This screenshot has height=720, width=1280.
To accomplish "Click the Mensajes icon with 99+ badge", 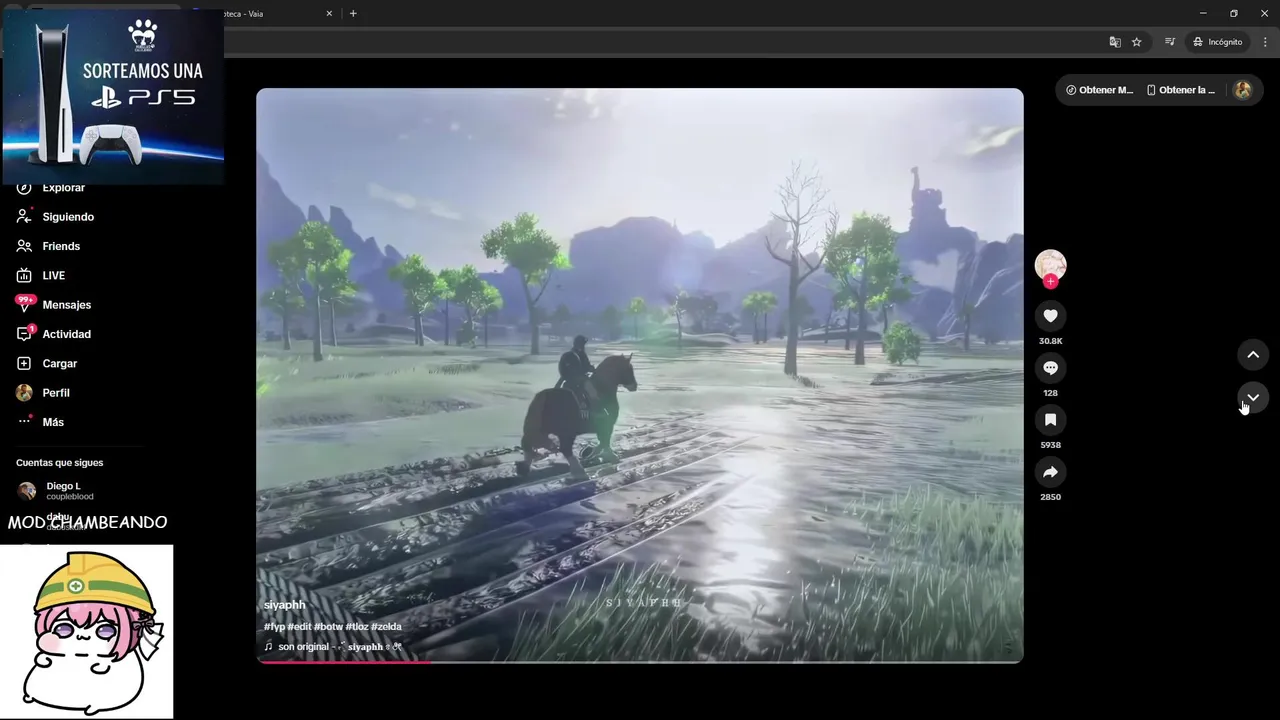I will coord(24,304).
